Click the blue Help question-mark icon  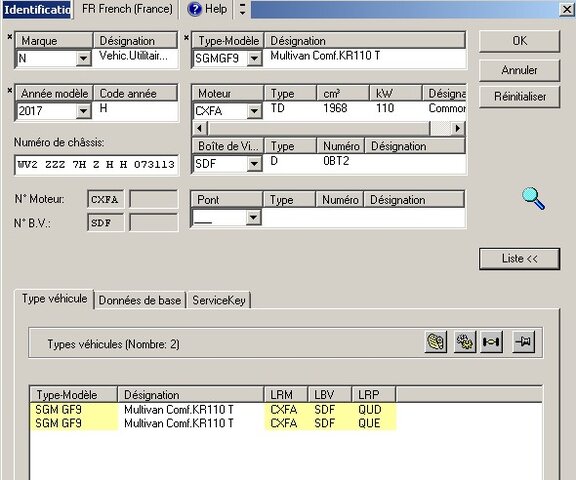pos(194,9)
